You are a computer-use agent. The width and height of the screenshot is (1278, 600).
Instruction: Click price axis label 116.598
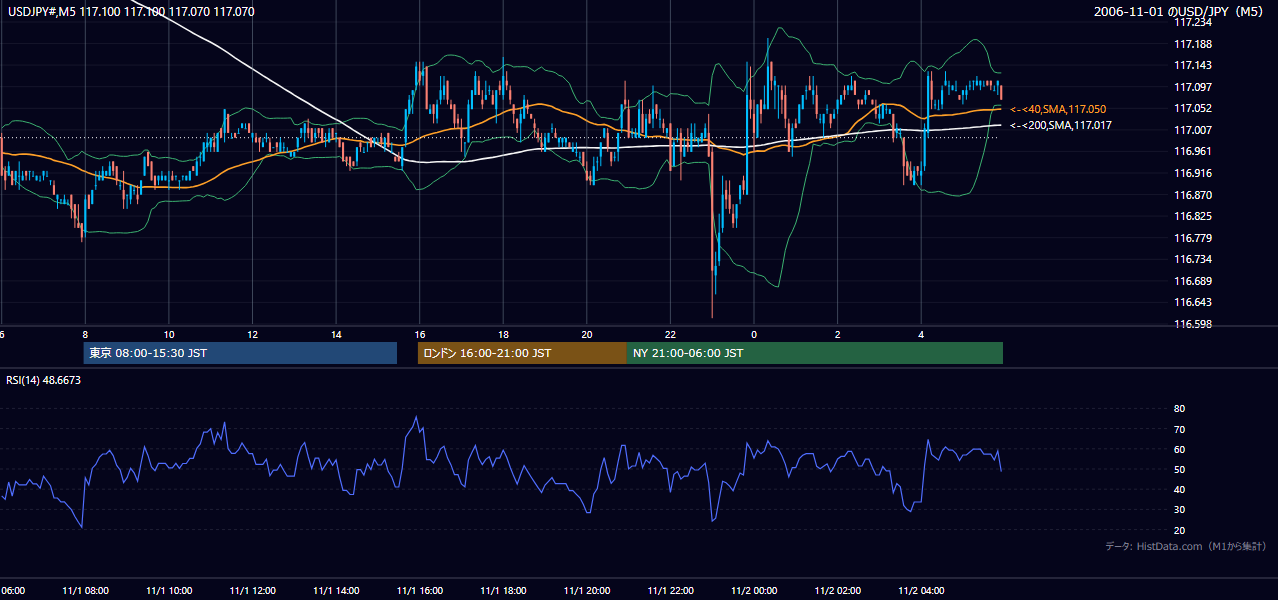click(x=1193, y=324)
